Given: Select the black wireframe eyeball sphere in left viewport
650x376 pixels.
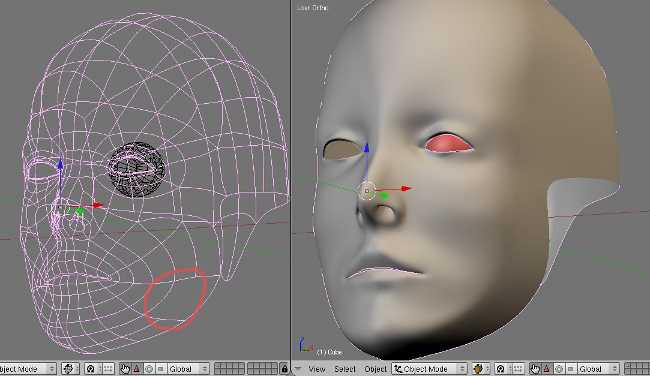Looking at the screenshot, I should point(136,170).
